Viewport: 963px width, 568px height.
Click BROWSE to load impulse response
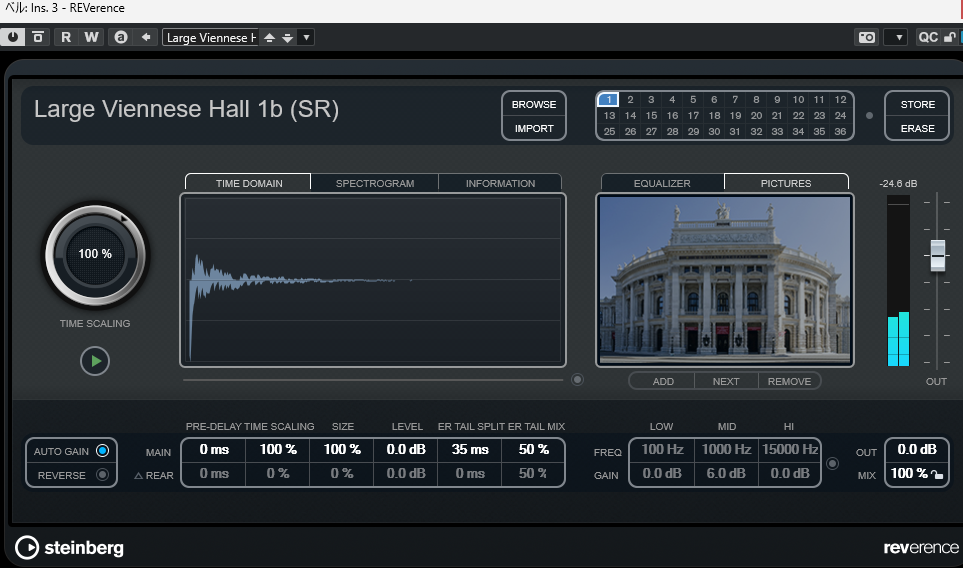tap(534, 104)
